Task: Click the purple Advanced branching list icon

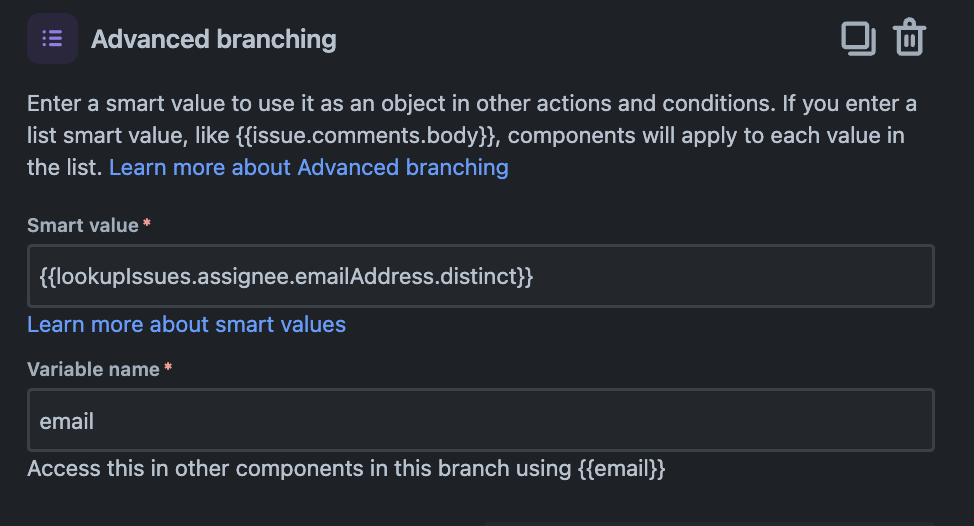Action: tap(52, 39)
